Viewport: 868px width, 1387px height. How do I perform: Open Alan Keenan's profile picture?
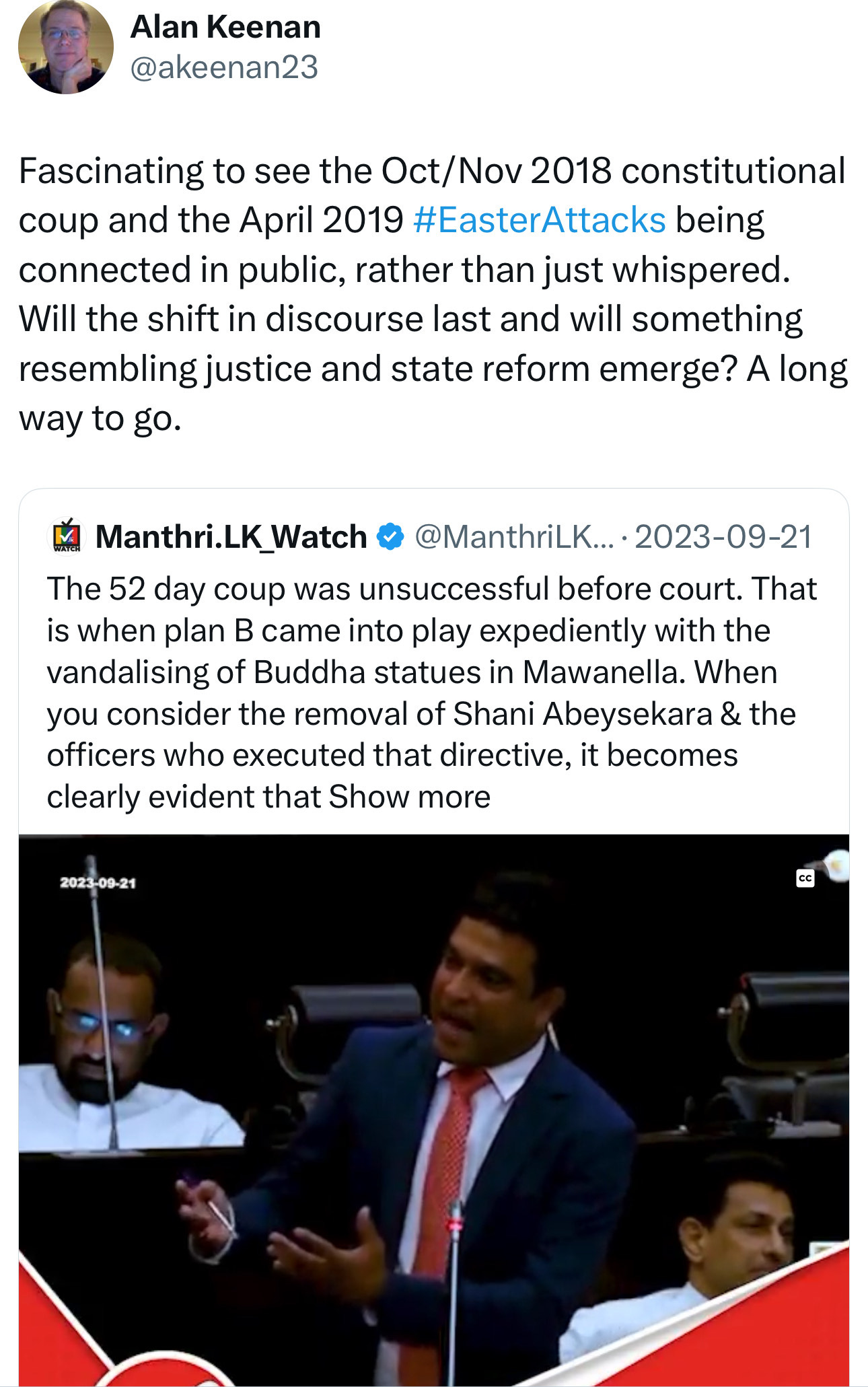click(66, 47)
